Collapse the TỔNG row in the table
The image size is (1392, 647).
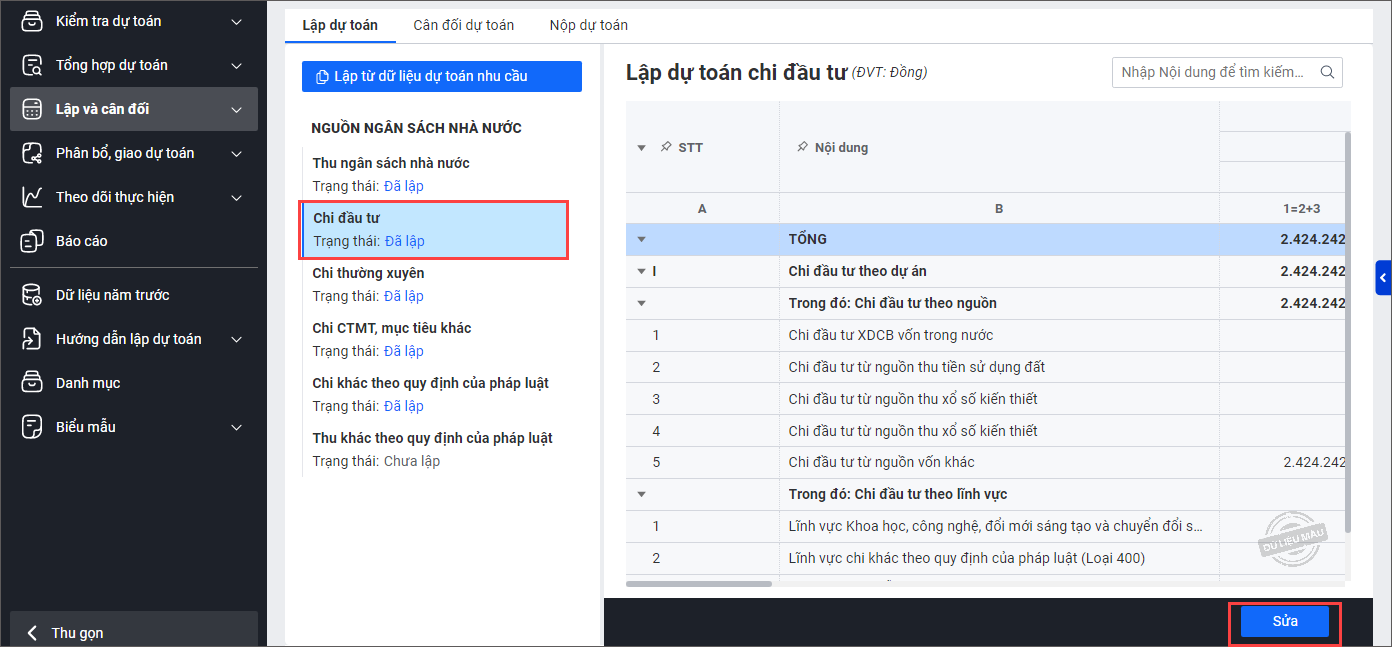(642, 239)
